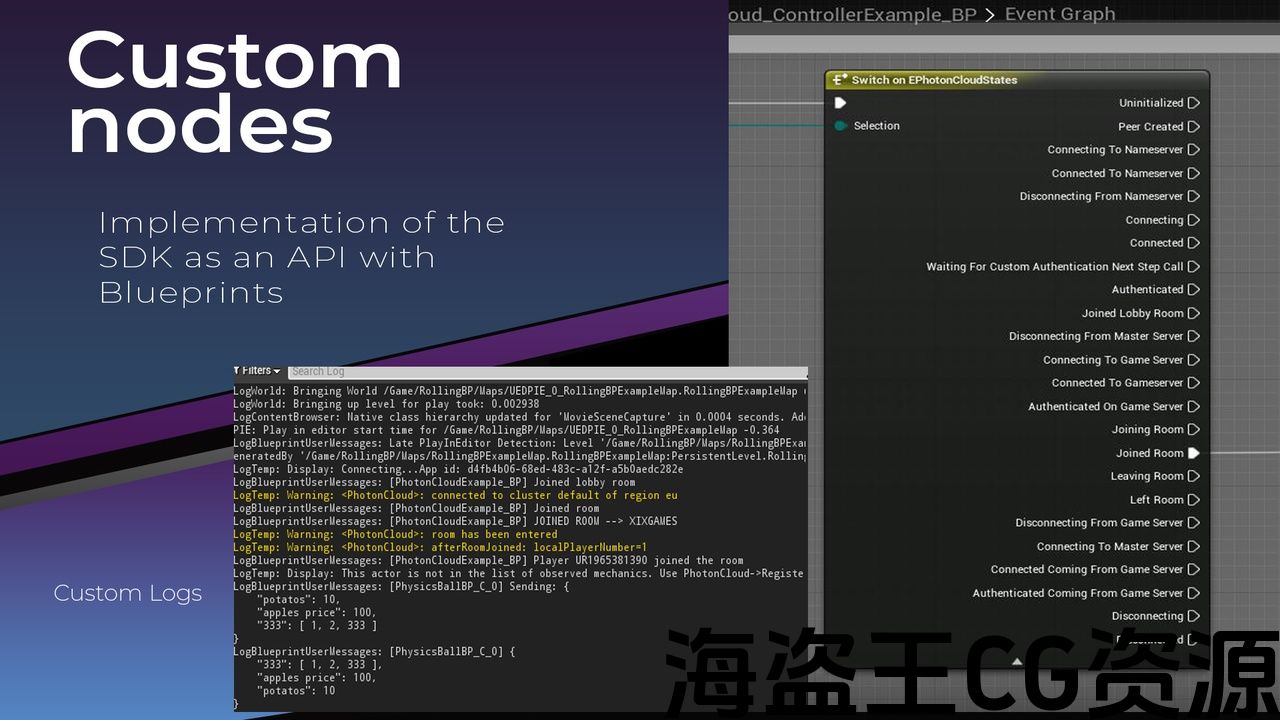The height and width of the screenshot is (720, 1280).
Task: Click the Disconnecting From Master Server pin
Action: click(1193, 337)
